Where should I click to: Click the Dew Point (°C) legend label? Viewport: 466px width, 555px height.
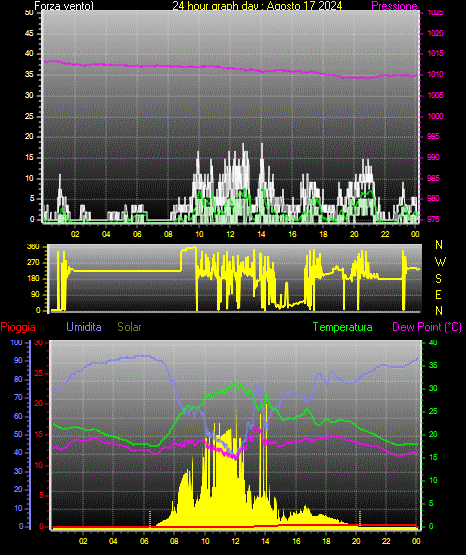[x=427, y=327]
